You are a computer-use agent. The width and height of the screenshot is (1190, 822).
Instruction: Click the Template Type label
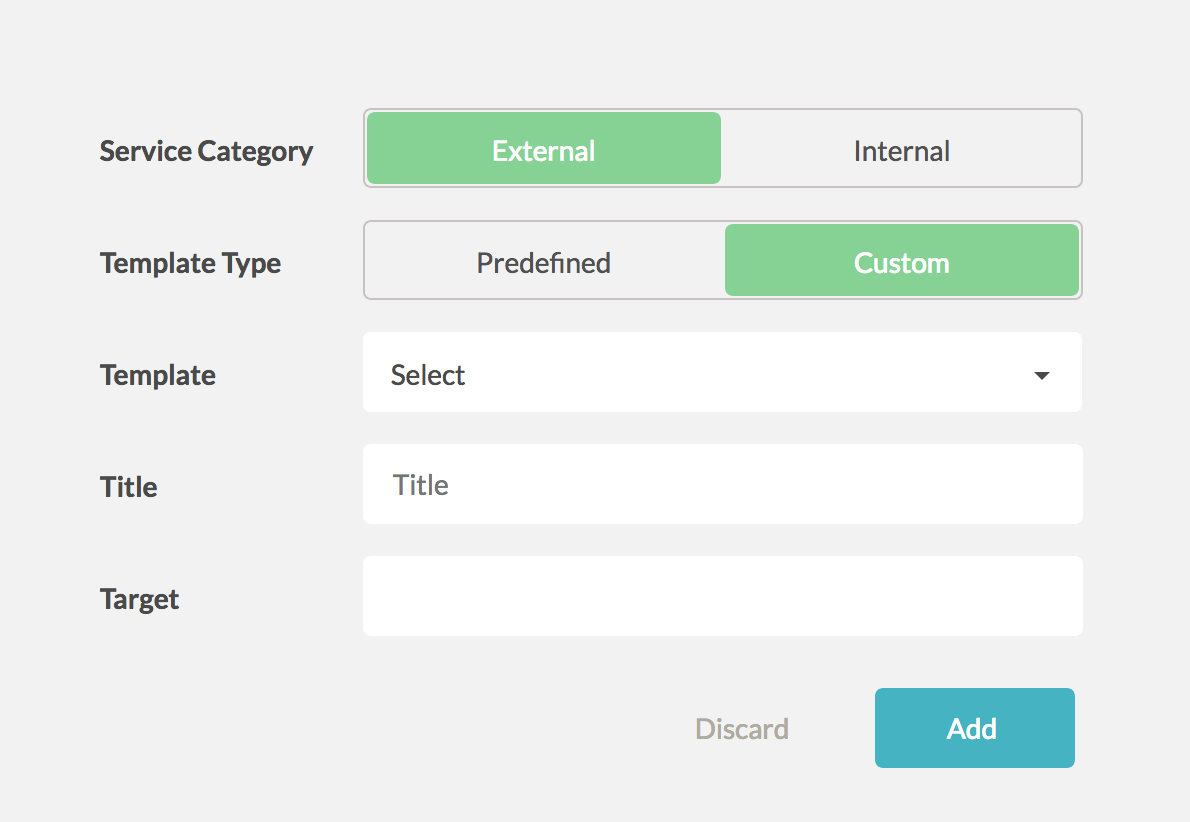[x=190, y=263]
